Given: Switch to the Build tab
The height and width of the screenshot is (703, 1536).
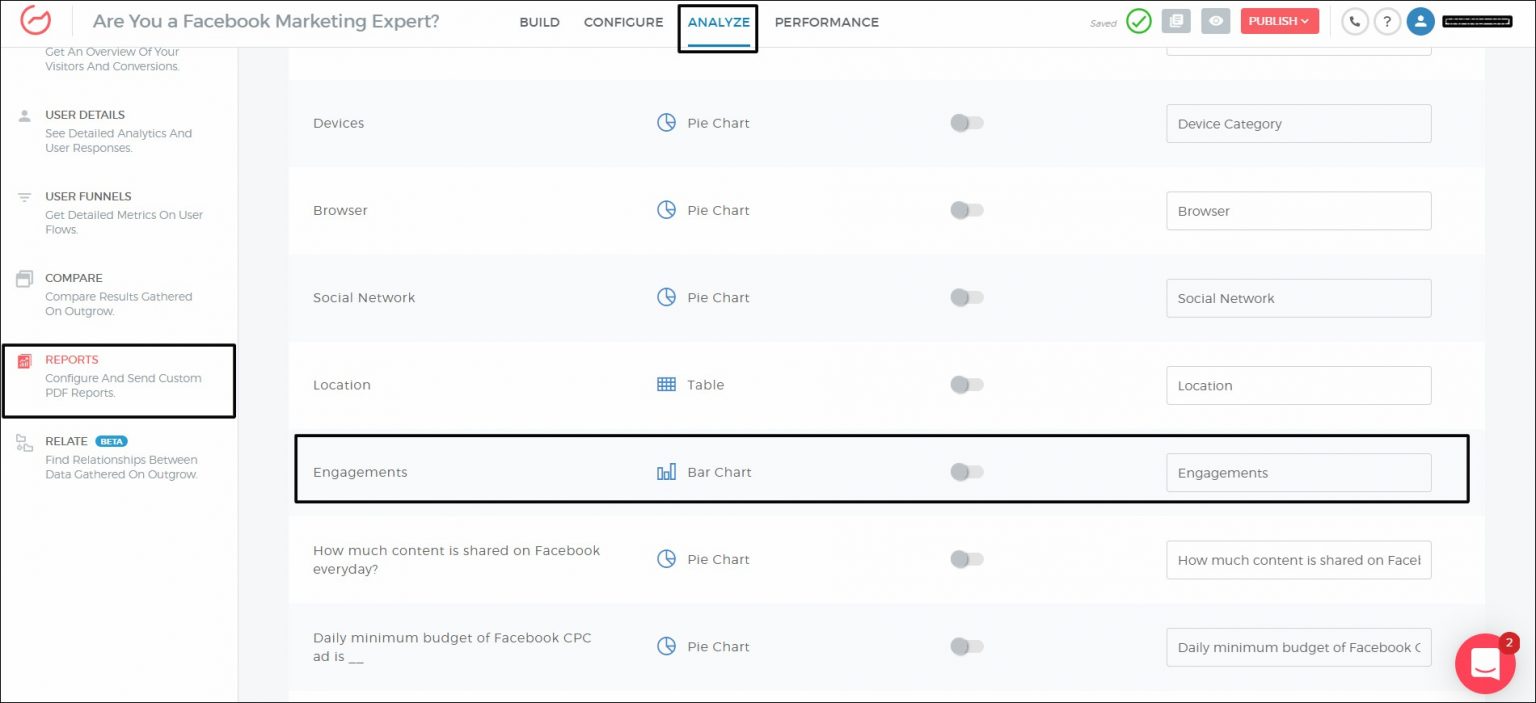Looking at the screenshot, I should 539,22.
